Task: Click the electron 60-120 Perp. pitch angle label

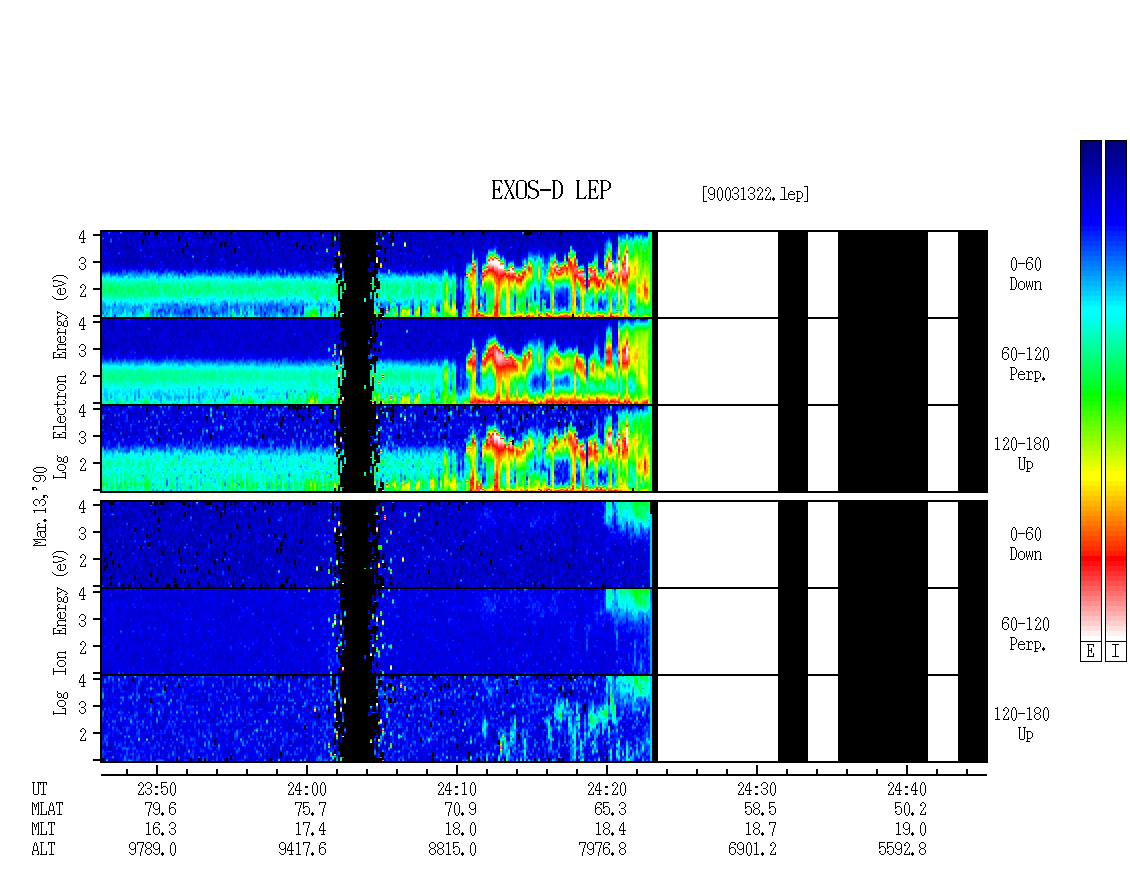Action: [x=1026, y=365]
